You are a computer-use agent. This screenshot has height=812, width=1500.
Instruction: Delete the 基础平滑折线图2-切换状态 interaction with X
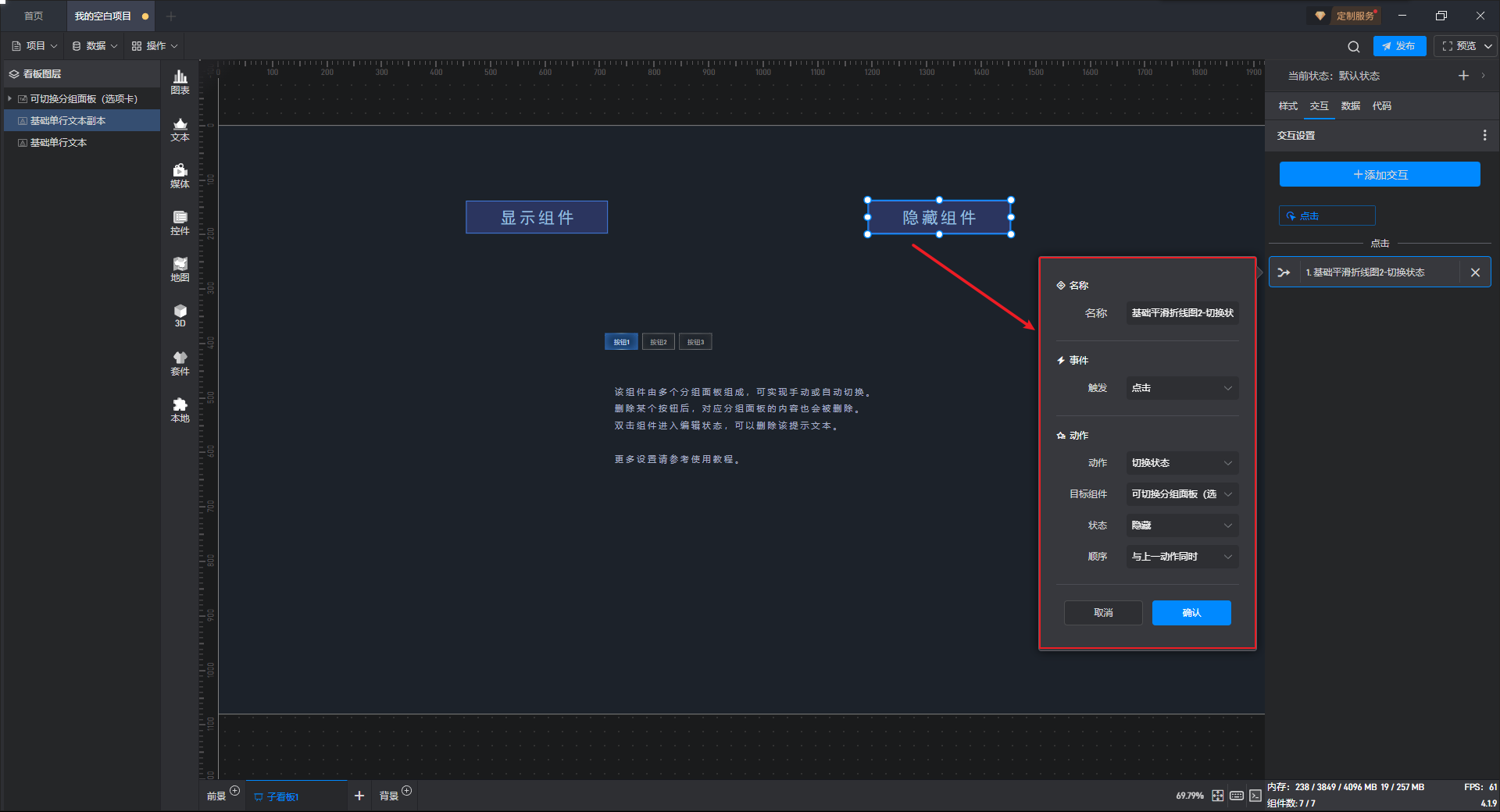1475,272
